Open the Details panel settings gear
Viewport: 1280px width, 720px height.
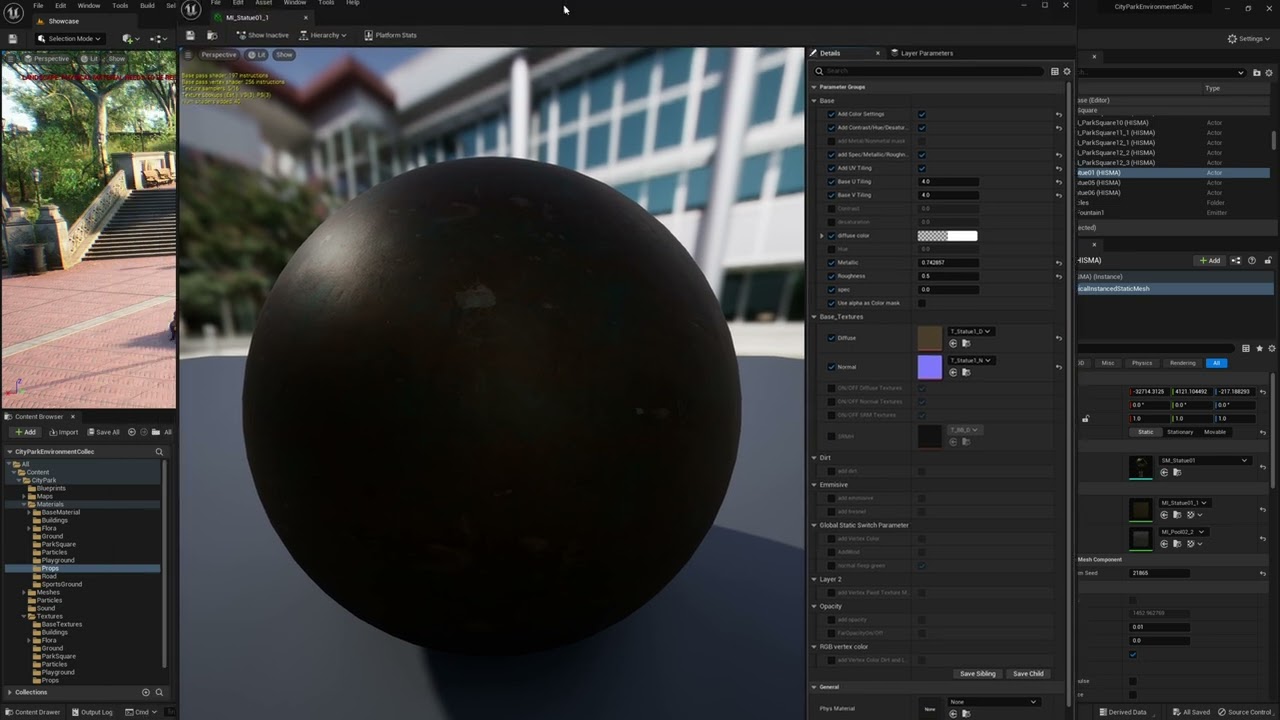pyautogui.click(x=1067, y=71)
